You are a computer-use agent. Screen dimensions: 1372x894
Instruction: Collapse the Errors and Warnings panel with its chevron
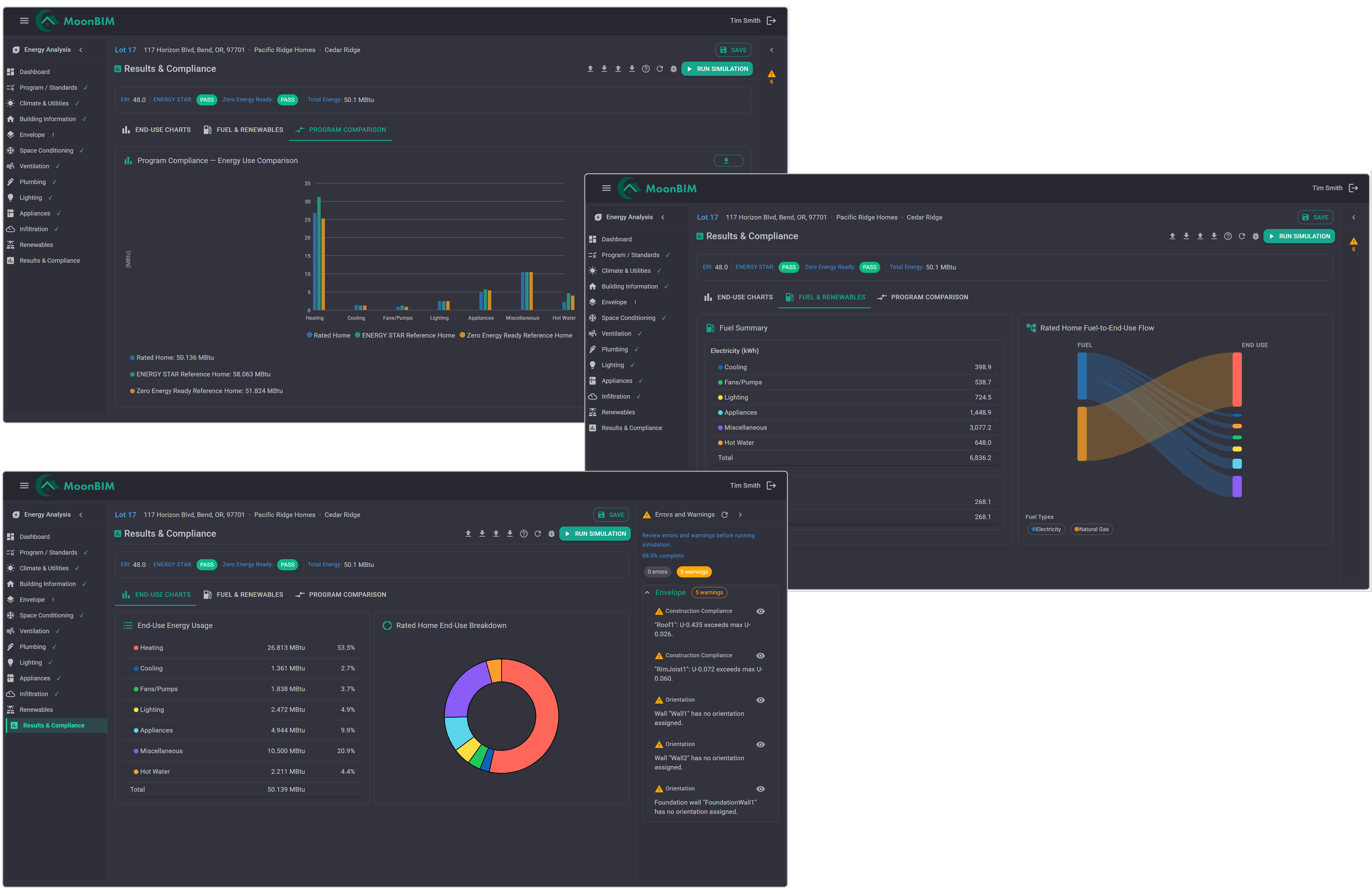[x=740, y=515]
